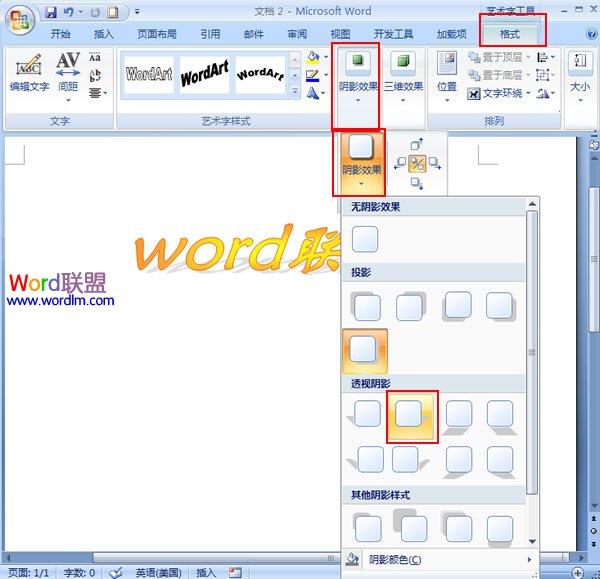The image size is (600, 579).
Task: Select the bold slanted WordArt style
Action: 205,74
